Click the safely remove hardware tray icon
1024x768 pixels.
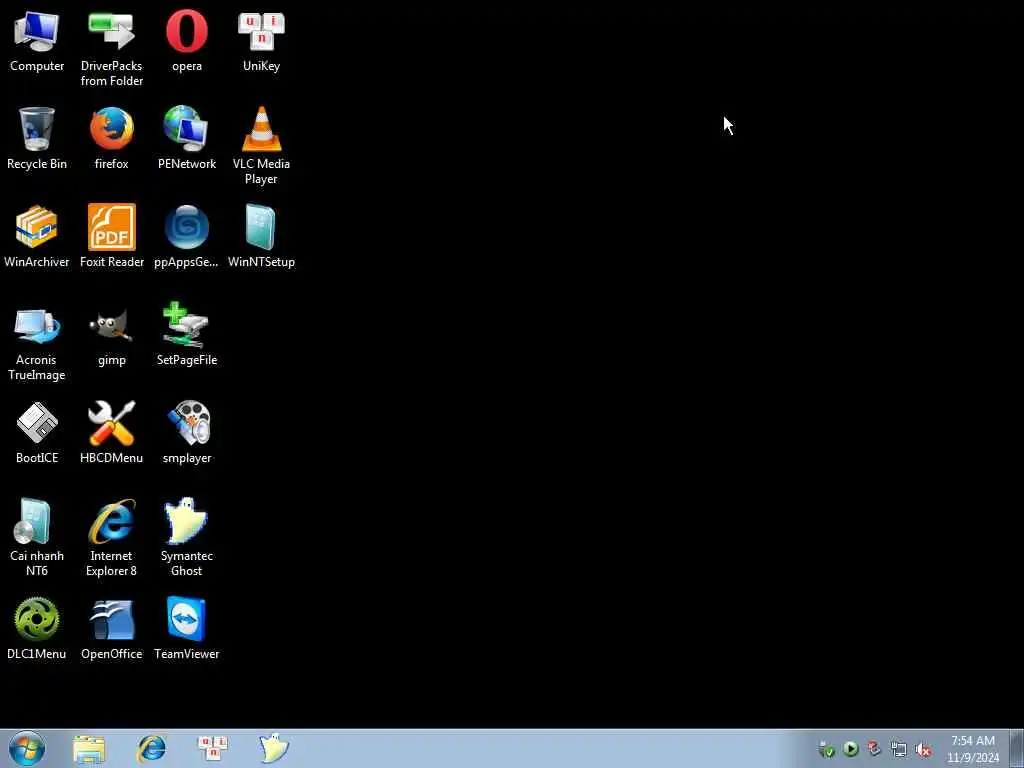tap(826, 749)
